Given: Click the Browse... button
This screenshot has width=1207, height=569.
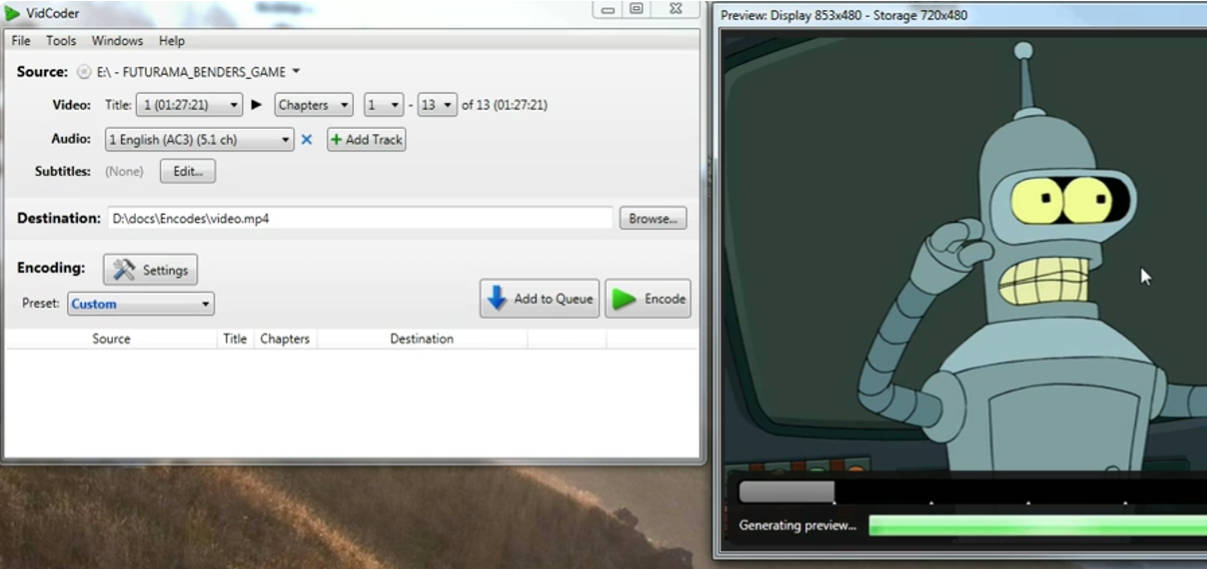Looking at the screenshot, I should [653, 218].
